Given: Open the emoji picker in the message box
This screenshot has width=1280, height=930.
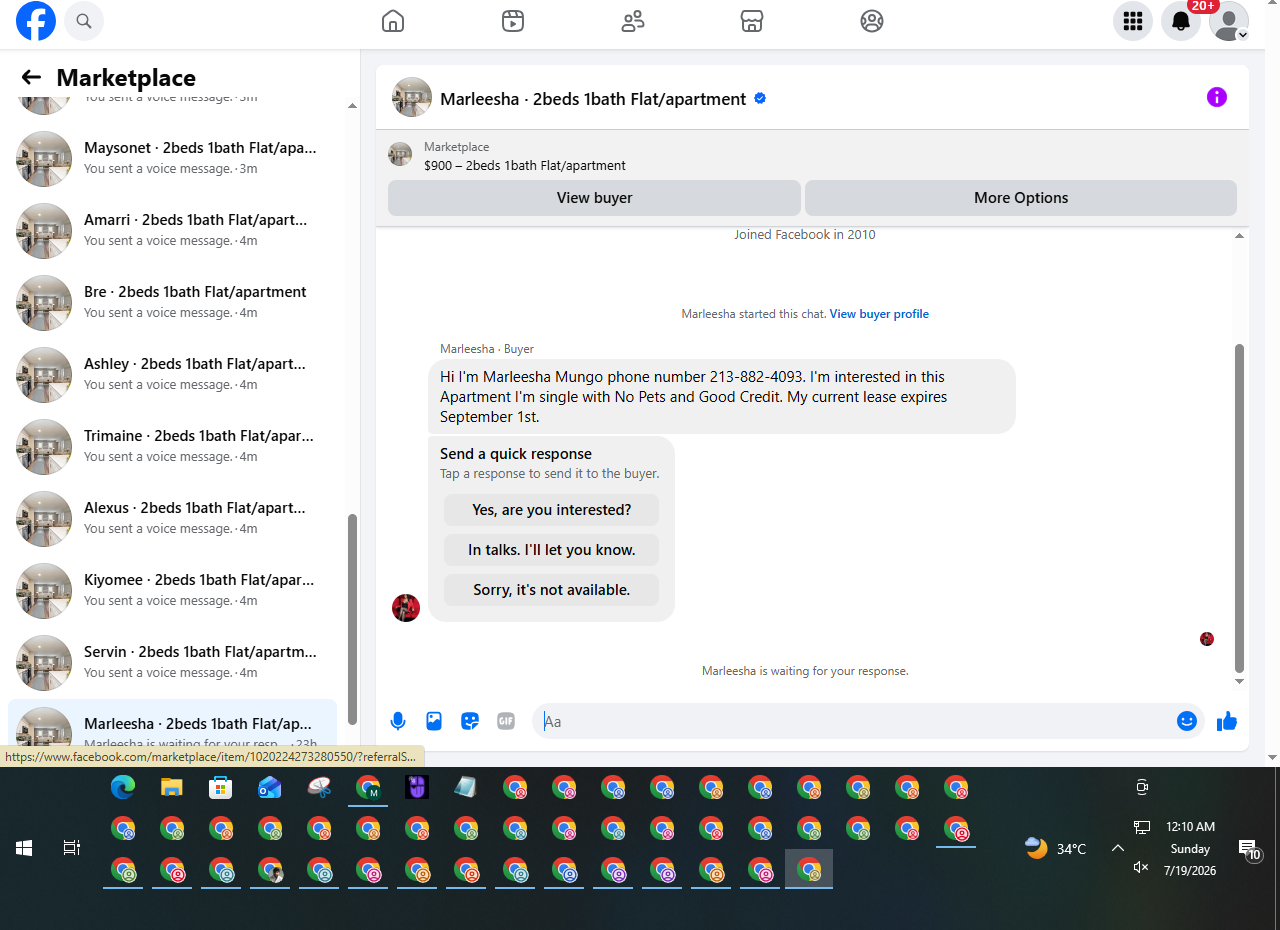Looking at the screenshot, I should point(1187,721).
